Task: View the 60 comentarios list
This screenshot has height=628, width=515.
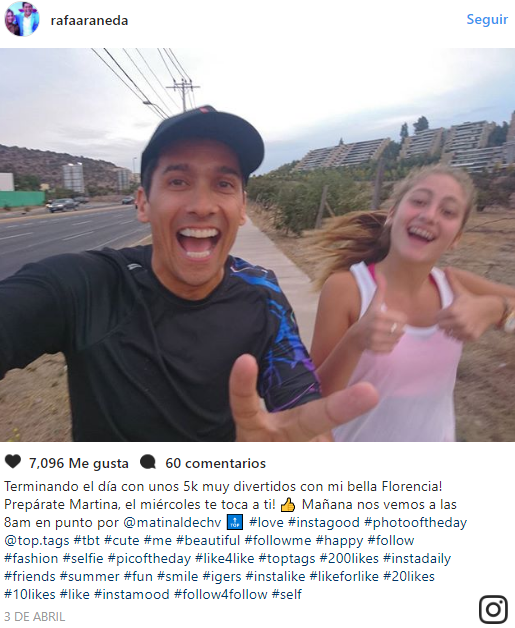Action: (215, 463)
